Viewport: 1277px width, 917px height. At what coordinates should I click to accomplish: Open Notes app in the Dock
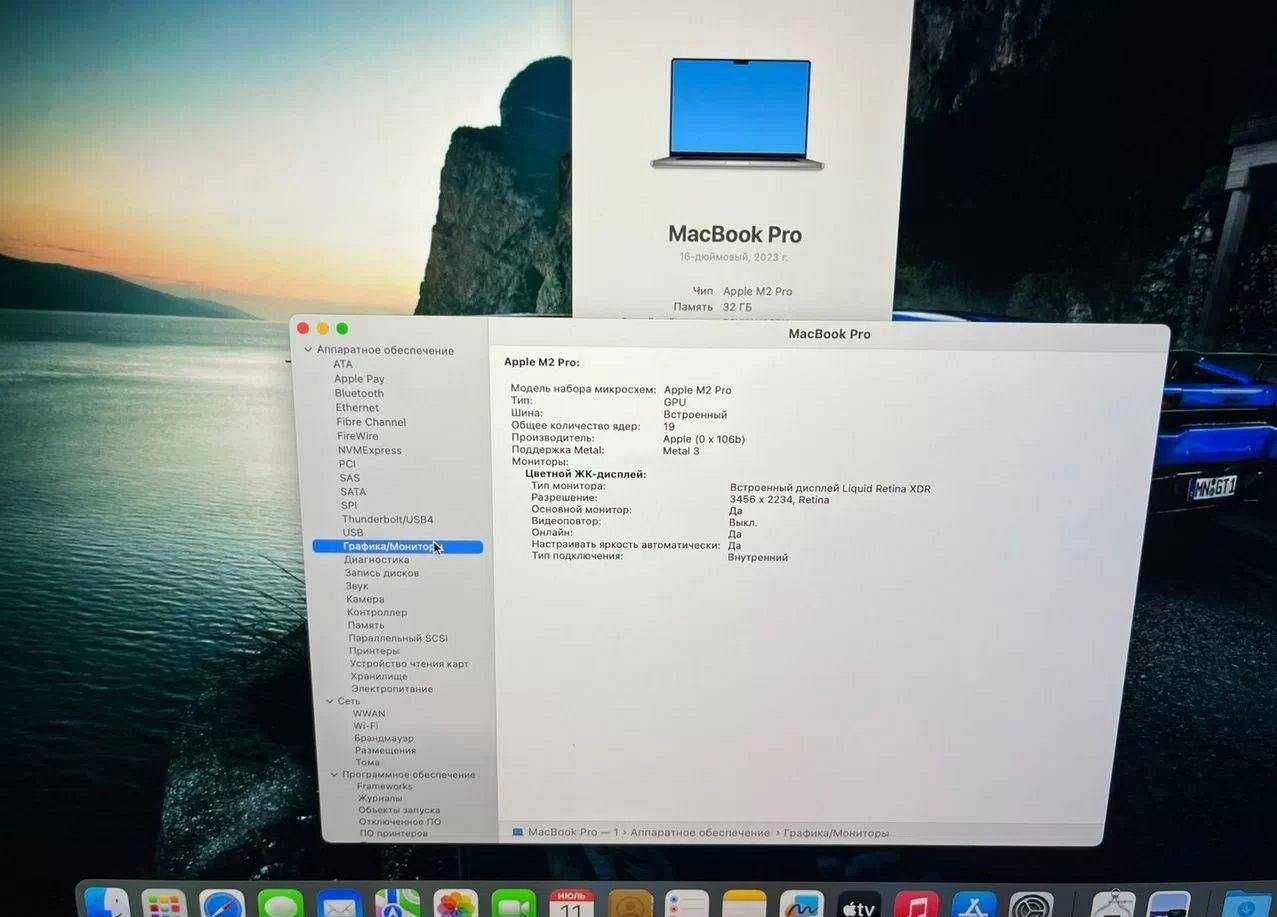pos(744,905)
